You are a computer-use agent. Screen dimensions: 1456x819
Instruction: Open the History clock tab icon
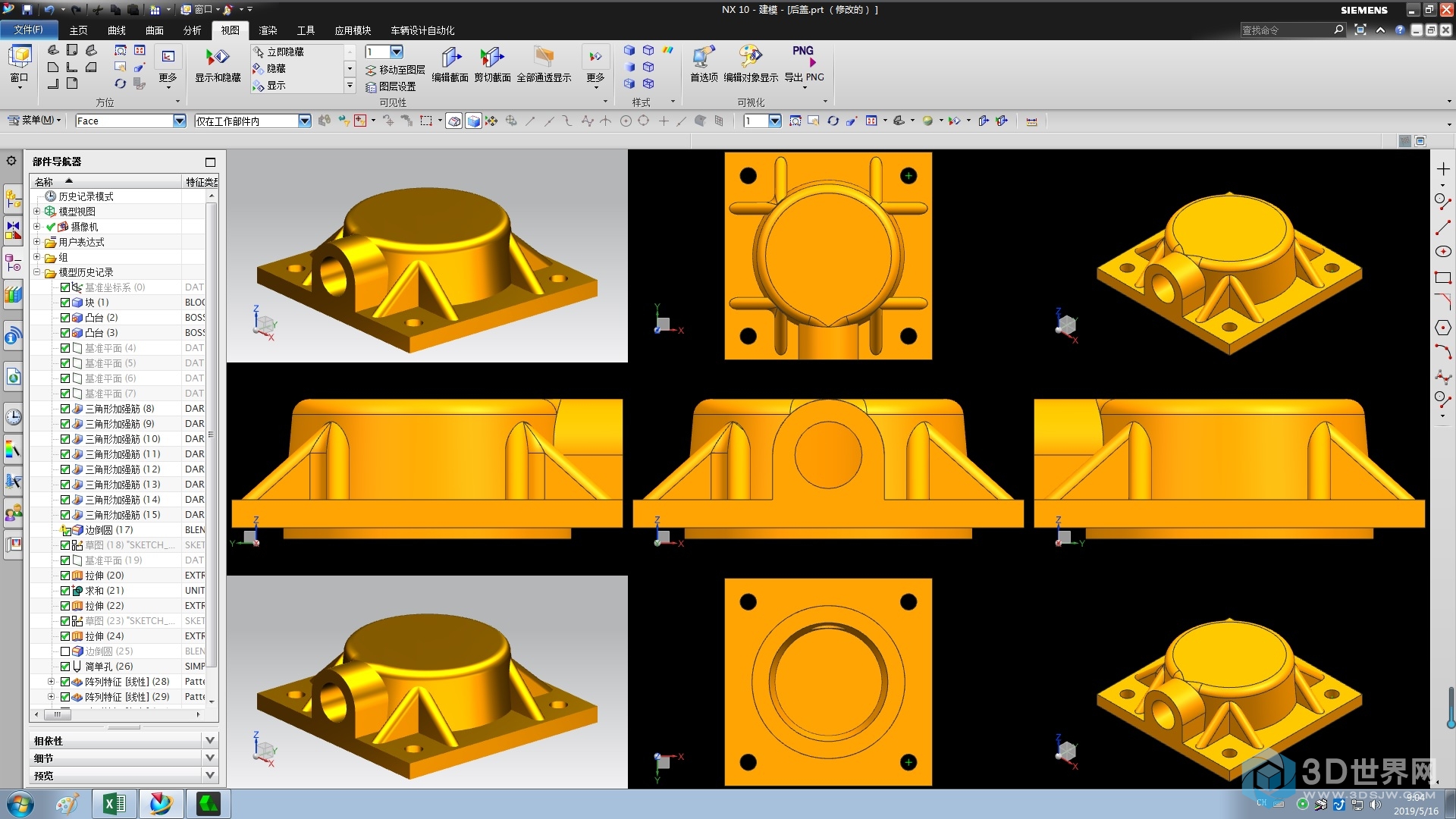coord(13,417)
